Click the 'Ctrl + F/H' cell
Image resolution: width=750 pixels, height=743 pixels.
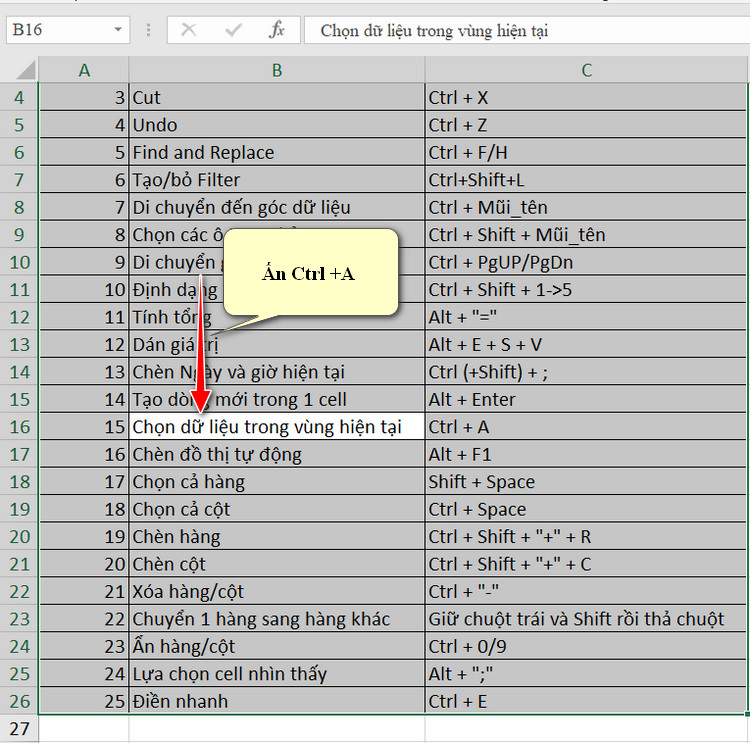pos(585,153)
